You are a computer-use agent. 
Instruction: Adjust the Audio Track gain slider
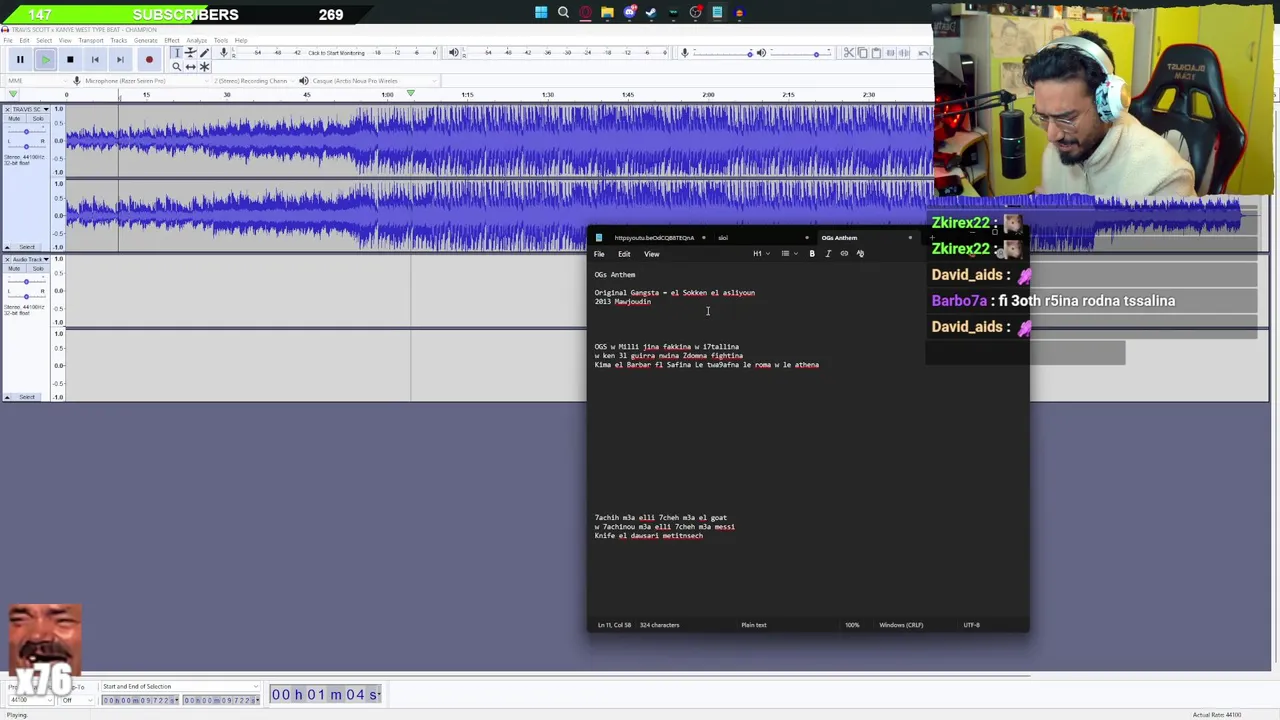tap(26, 281)
